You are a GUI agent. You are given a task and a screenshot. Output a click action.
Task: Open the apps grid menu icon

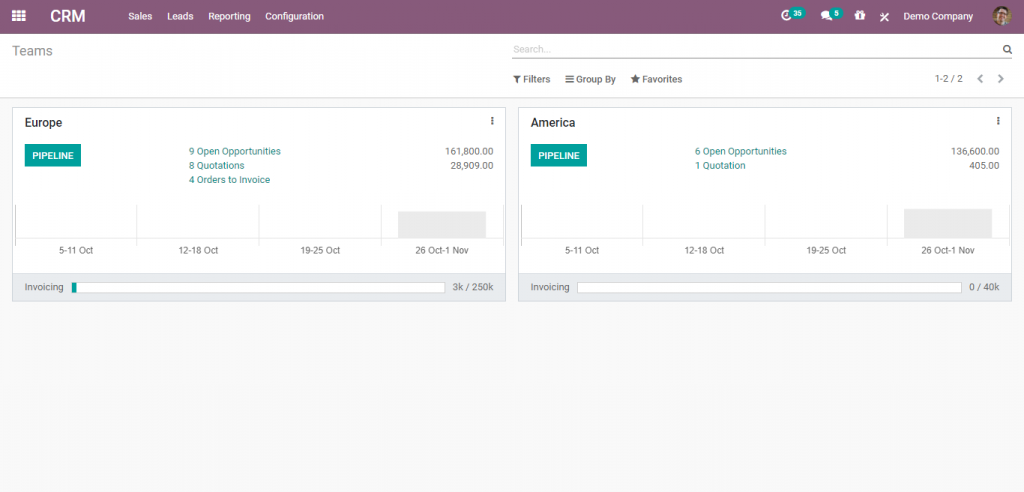(x=19, y=16)
